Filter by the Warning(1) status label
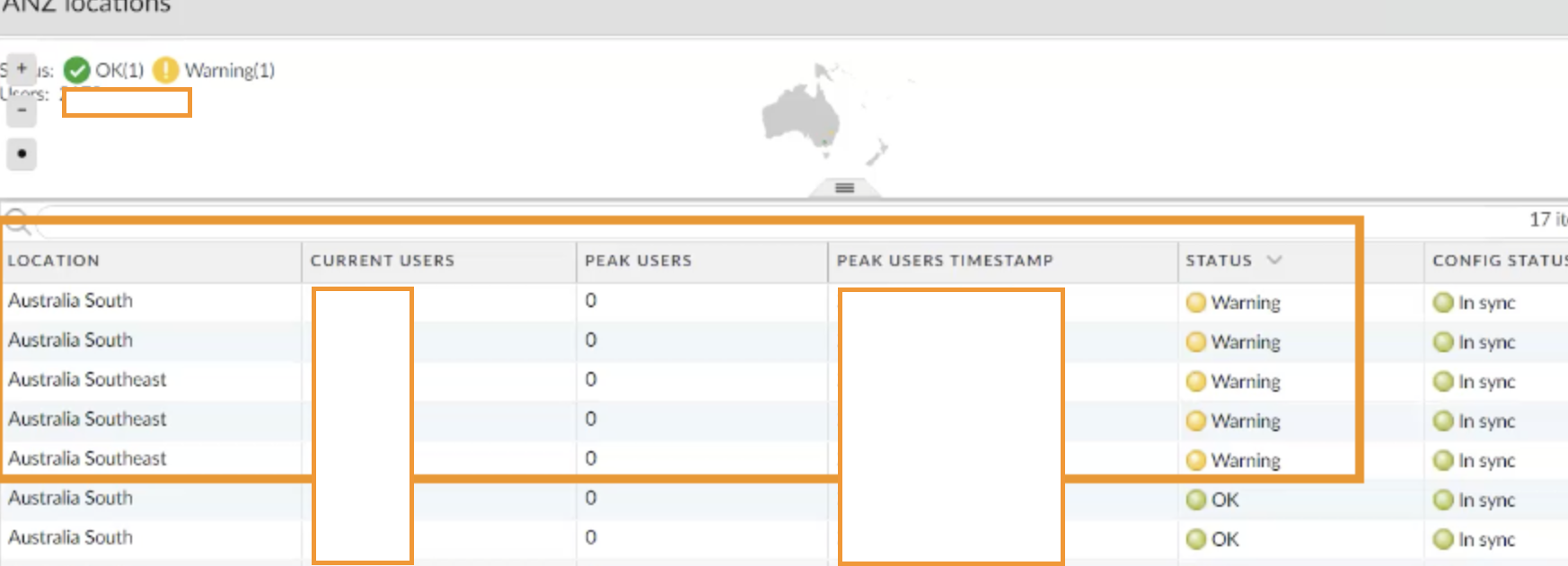 point(229,70)
